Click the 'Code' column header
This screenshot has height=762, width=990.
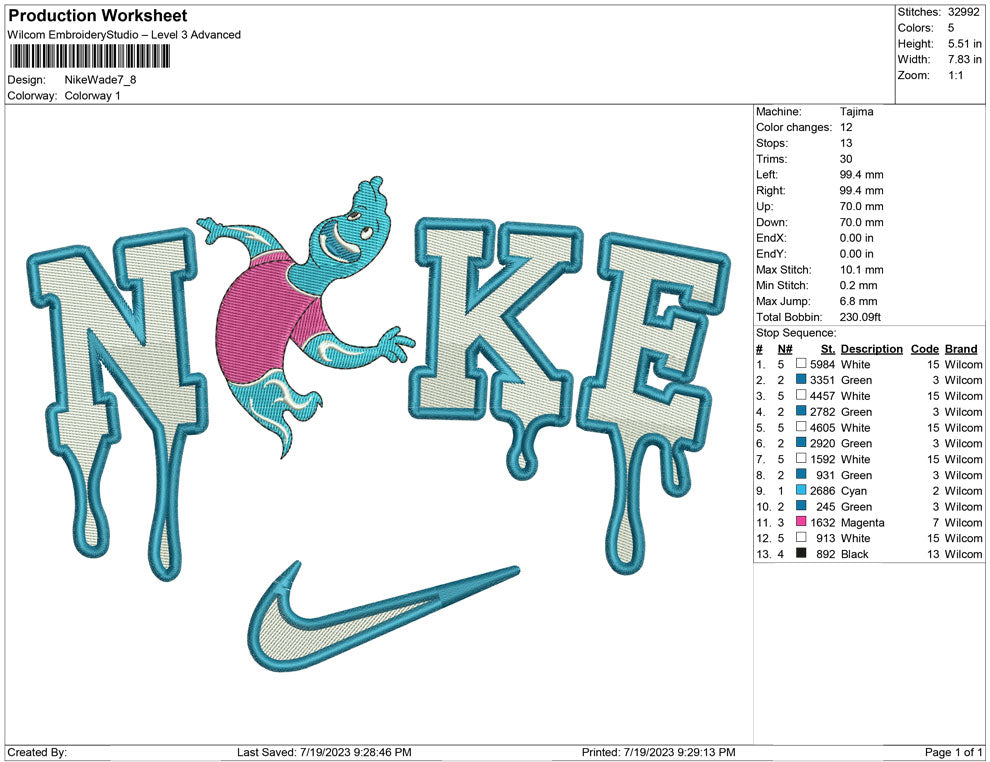925,348
